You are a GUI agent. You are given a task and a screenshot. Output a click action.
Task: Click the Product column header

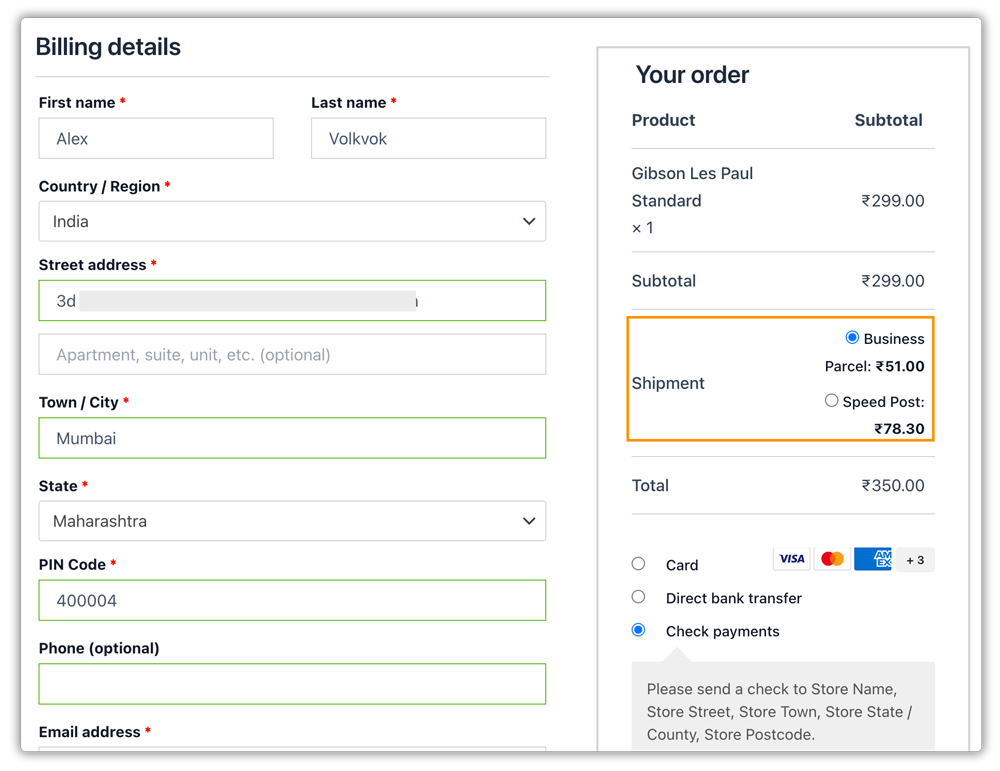coord(663,120)
